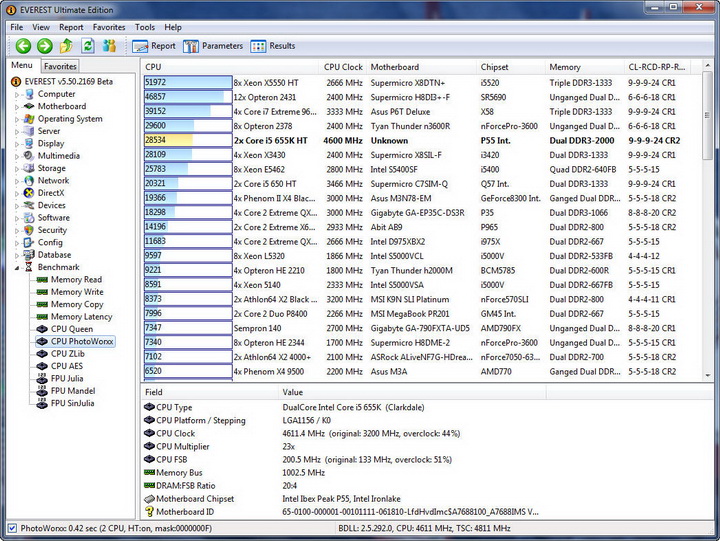
Task: Expand the Storage tree node
Action: pyautogui.click(x=17, y=169)
